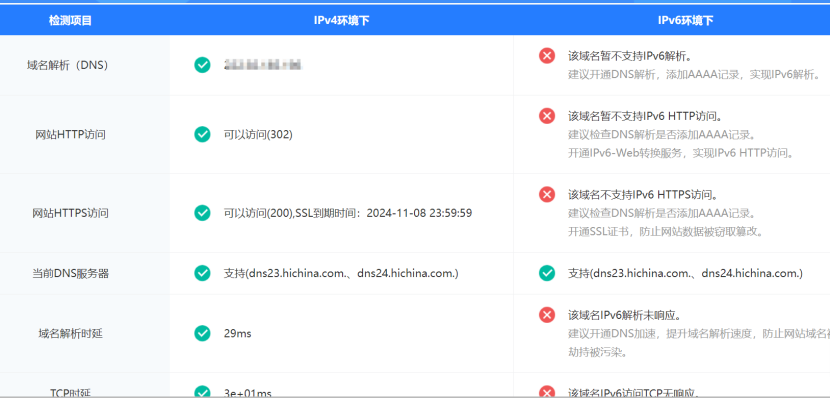Click the green check icon for IPv4 域名解析（DNS）
Screen dimensions: 831x398
click(202, 65)
